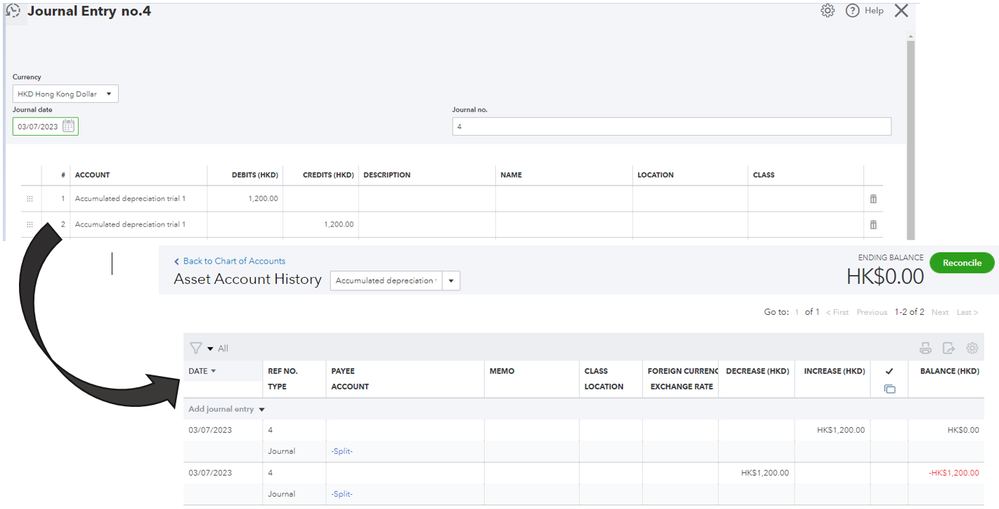
Task: Click the recent transactions clock icon
Action: pos(13,11)
